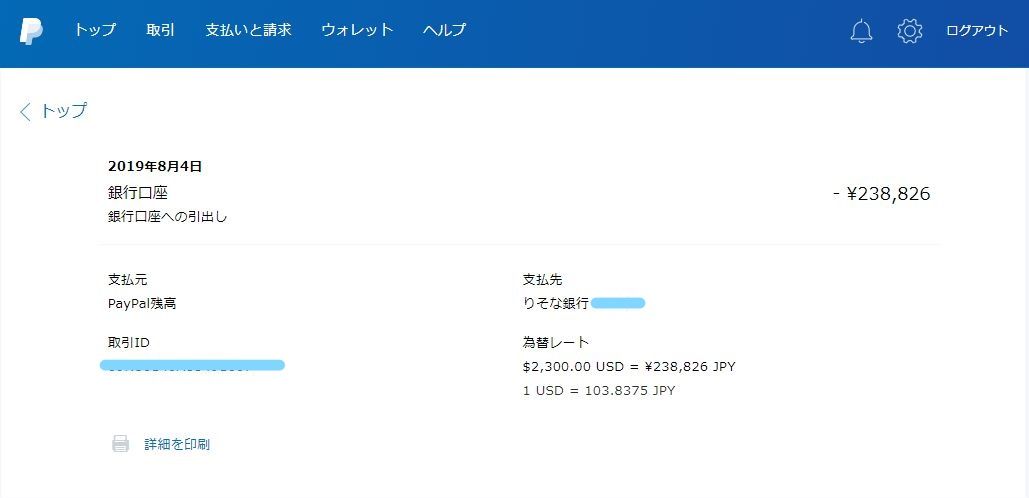
Task: Click the 支払元 label
Action: click(x=127, y=280)
